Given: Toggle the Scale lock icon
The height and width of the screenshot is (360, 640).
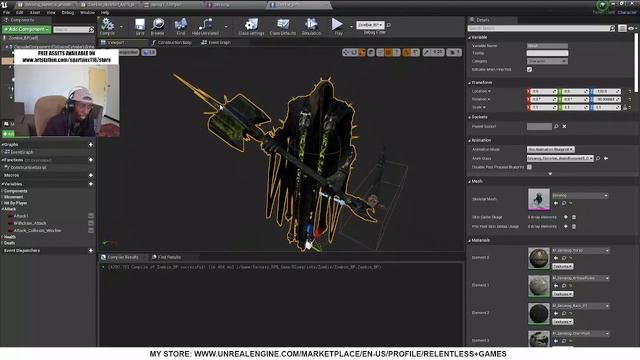Looking at the screenshot, I should click(x=625, y=107).
